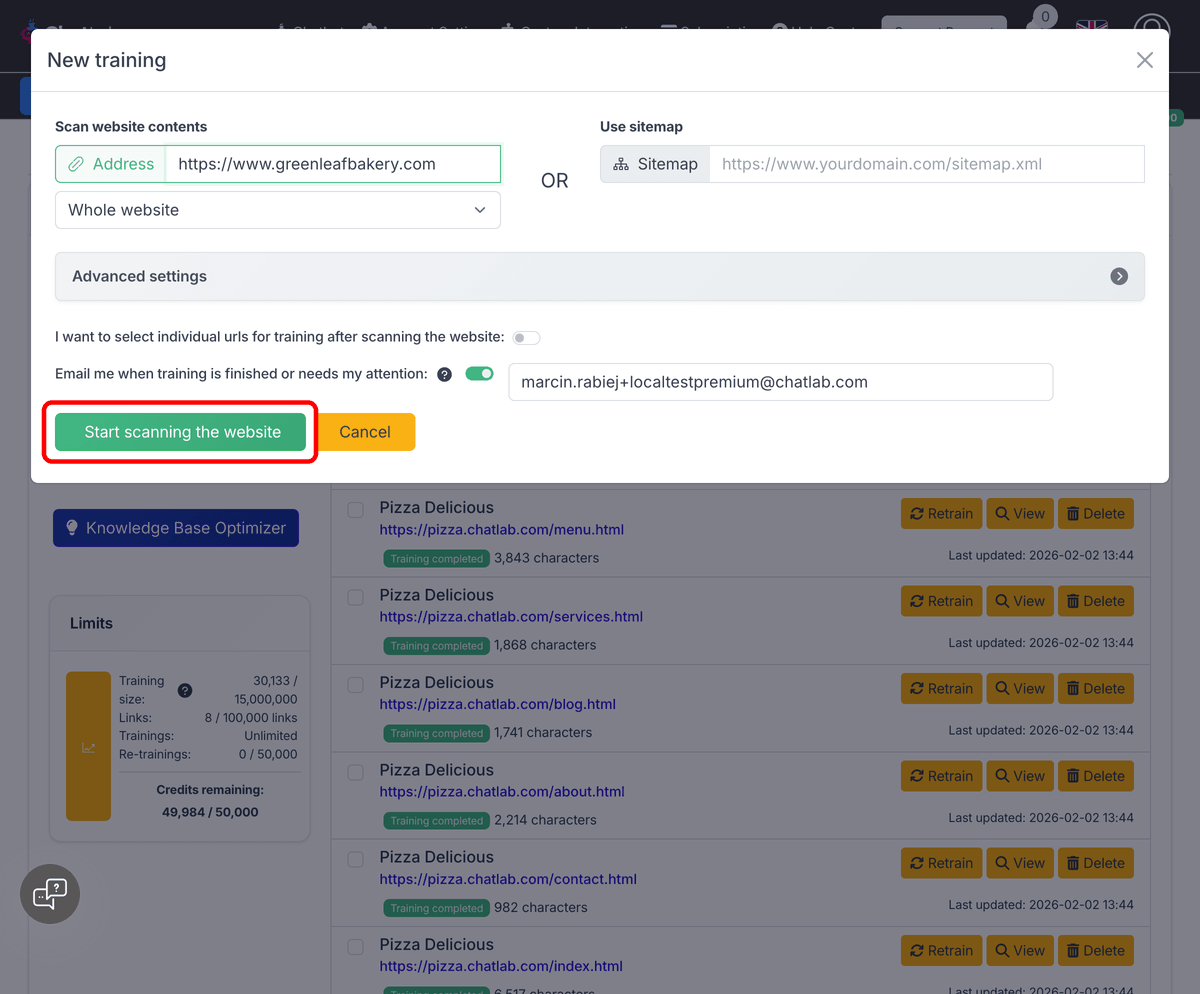Check the checkbox next to about.html entry
Screen dimensions: 1200x994
[x=355, y=772]
